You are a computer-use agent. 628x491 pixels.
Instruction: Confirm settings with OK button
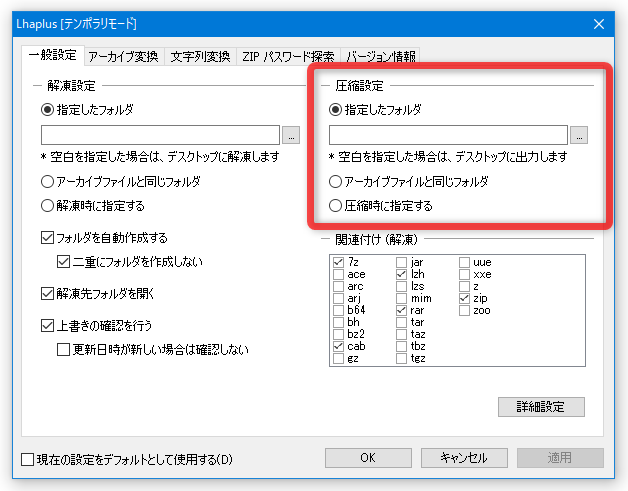pyautogui.click(x=368, y=458)
